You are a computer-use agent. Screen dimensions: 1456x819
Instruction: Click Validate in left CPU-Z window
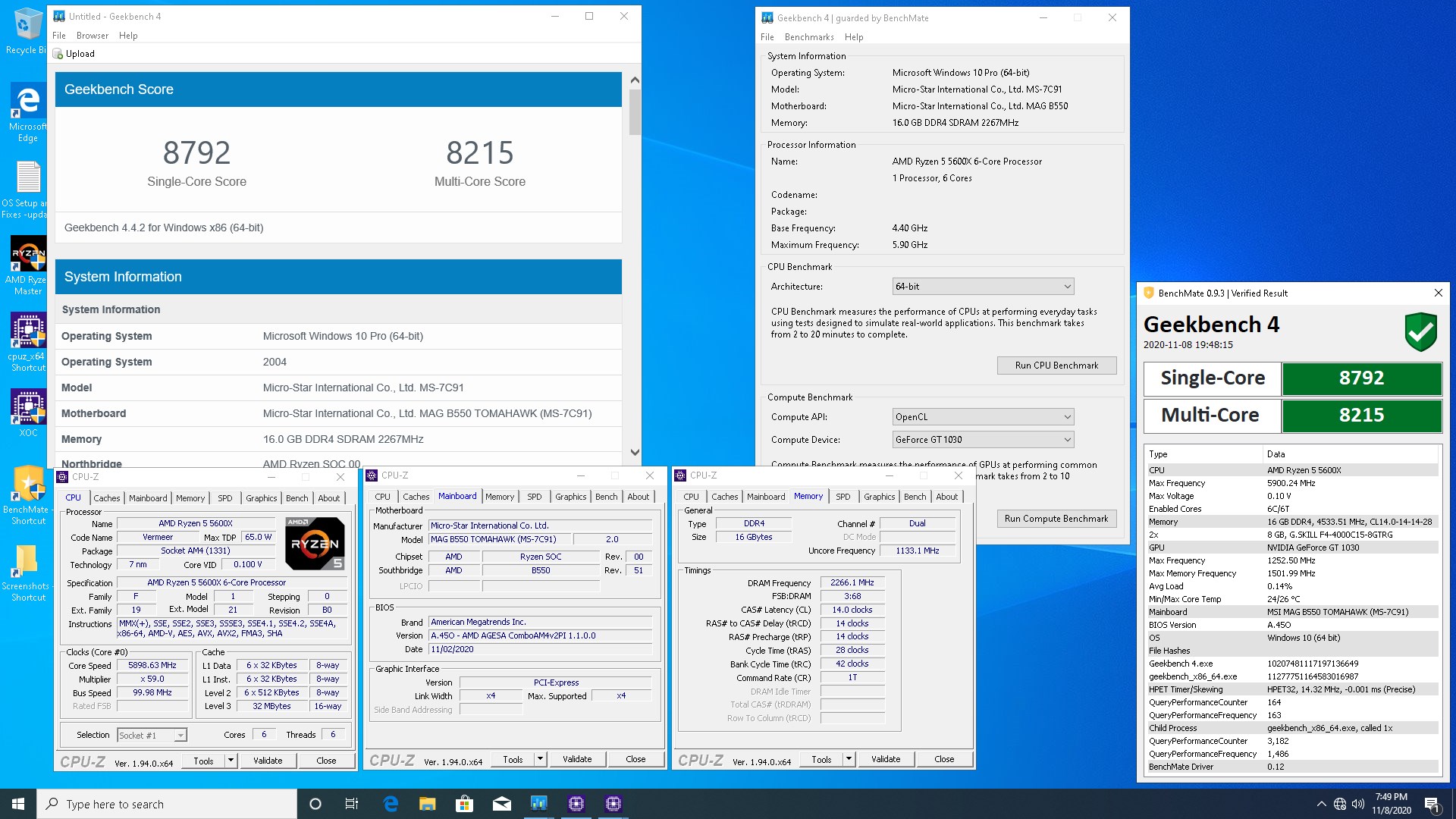(268, 761)
